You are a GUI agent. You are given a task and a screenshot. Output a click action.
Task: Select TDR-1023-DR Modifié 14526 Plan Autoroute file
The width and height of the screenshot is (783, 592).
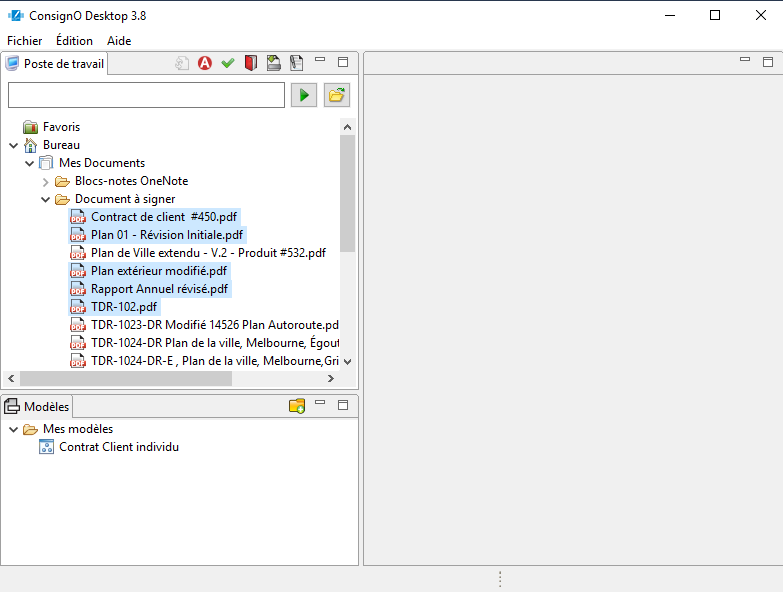pyautogui.click(x=215, y=324)
